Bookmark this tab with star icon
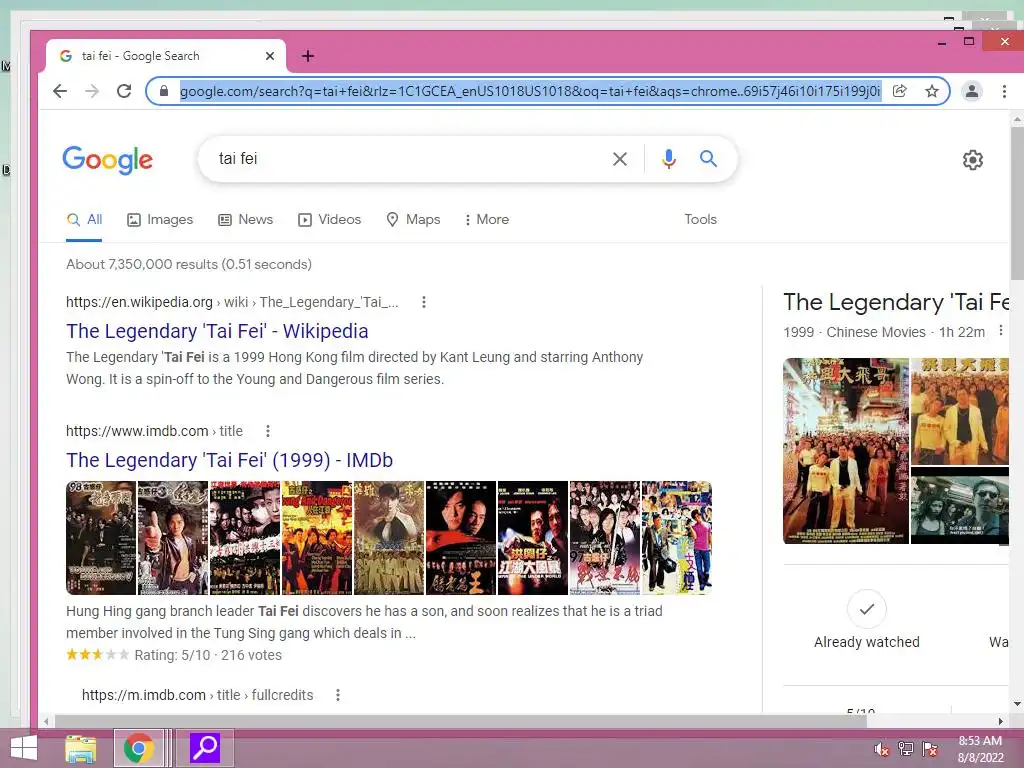Image resolution: width=1024 pixels, height=768 pixels. pyautogui.click(x=932, y=91)
